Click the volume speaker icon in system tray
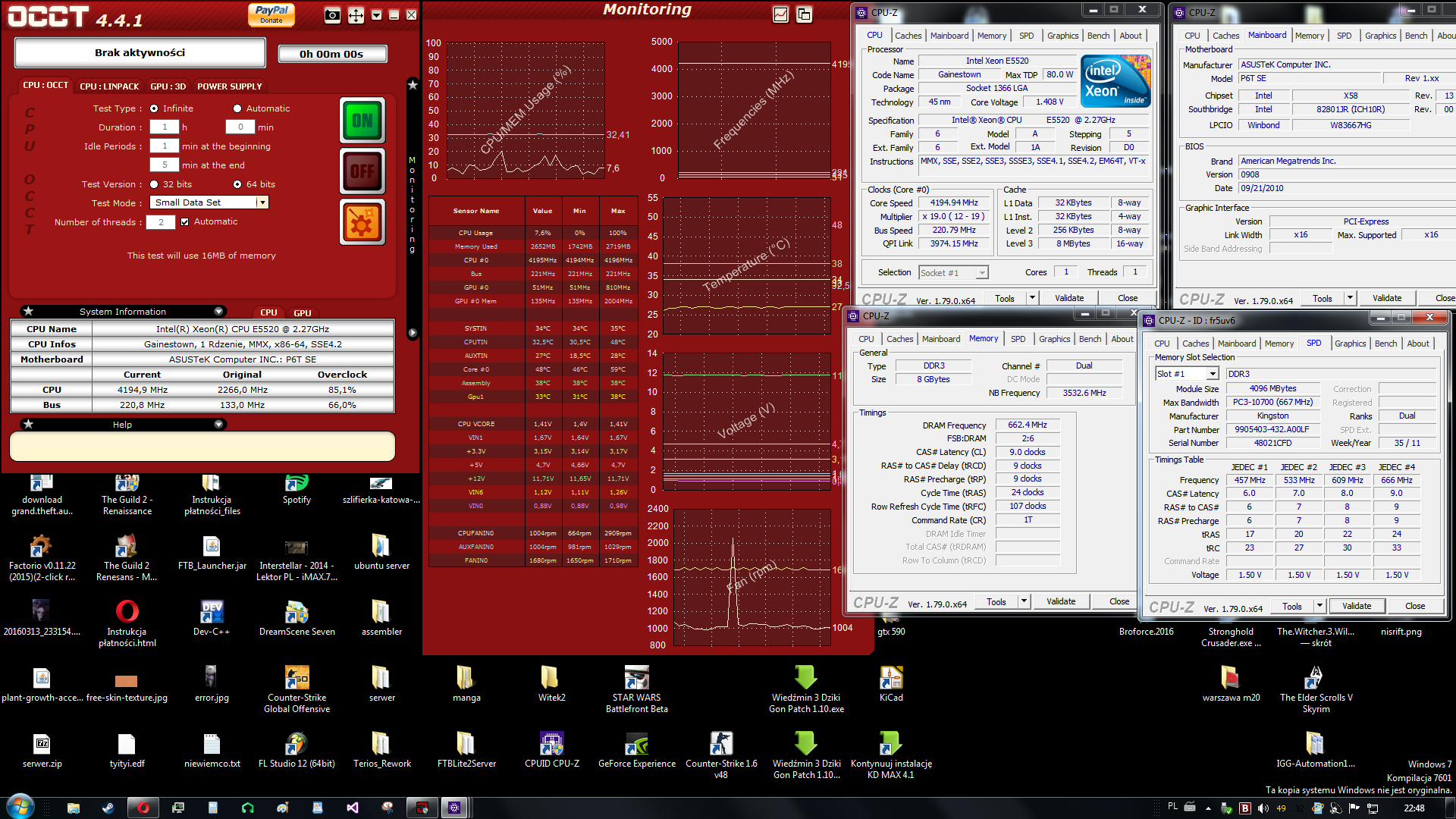The image size is (1456, 819). coord(1263,808)
